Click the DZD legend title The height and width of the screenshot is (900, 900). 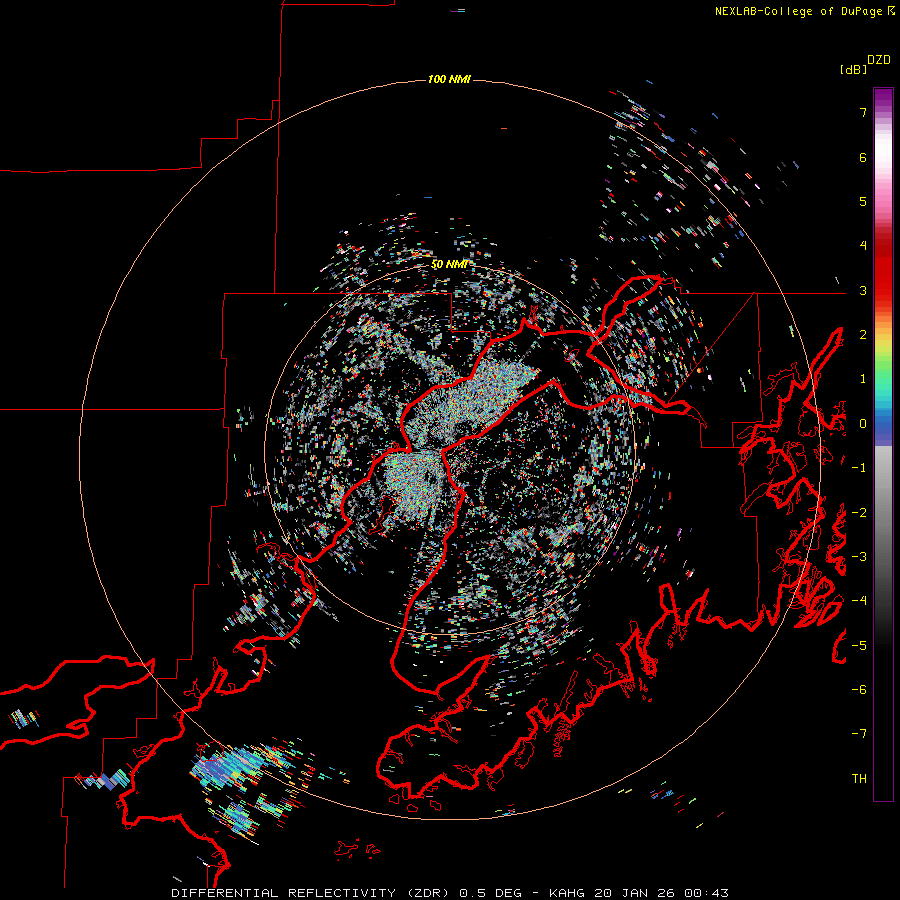point(879,60)
